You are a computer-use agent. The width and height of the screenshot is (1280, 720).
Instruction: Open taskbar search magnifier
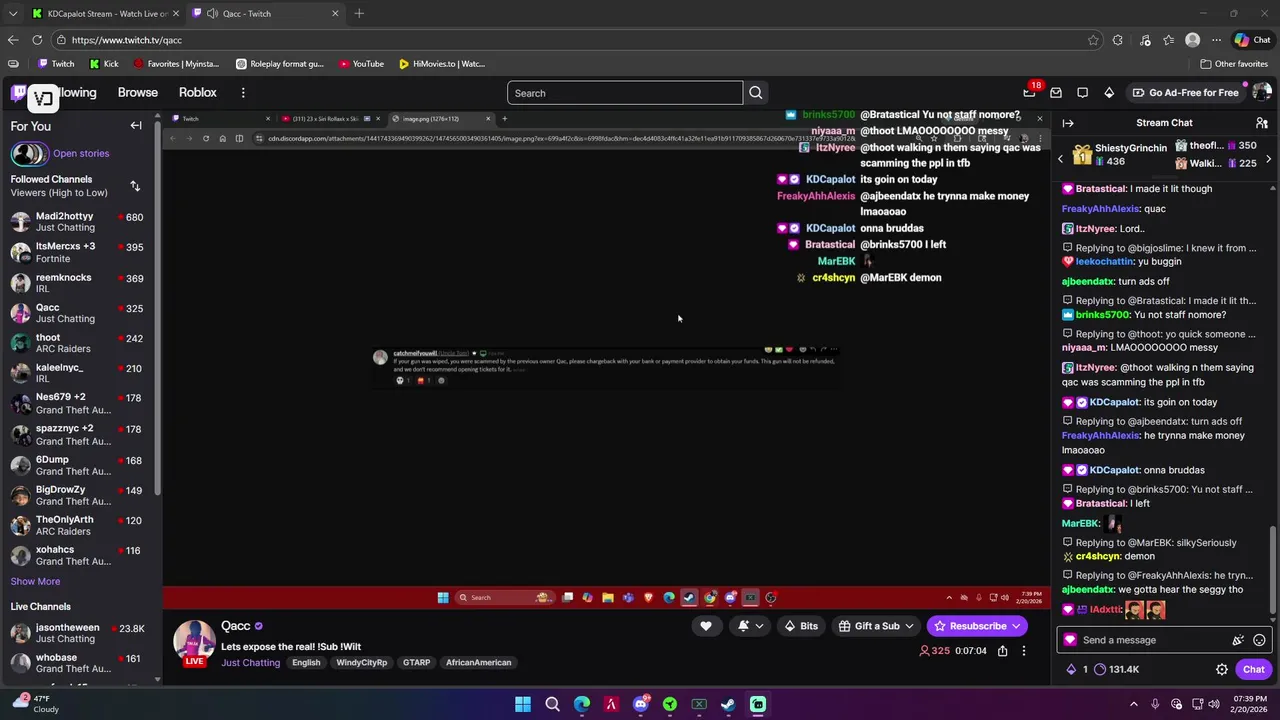[552, 704]
